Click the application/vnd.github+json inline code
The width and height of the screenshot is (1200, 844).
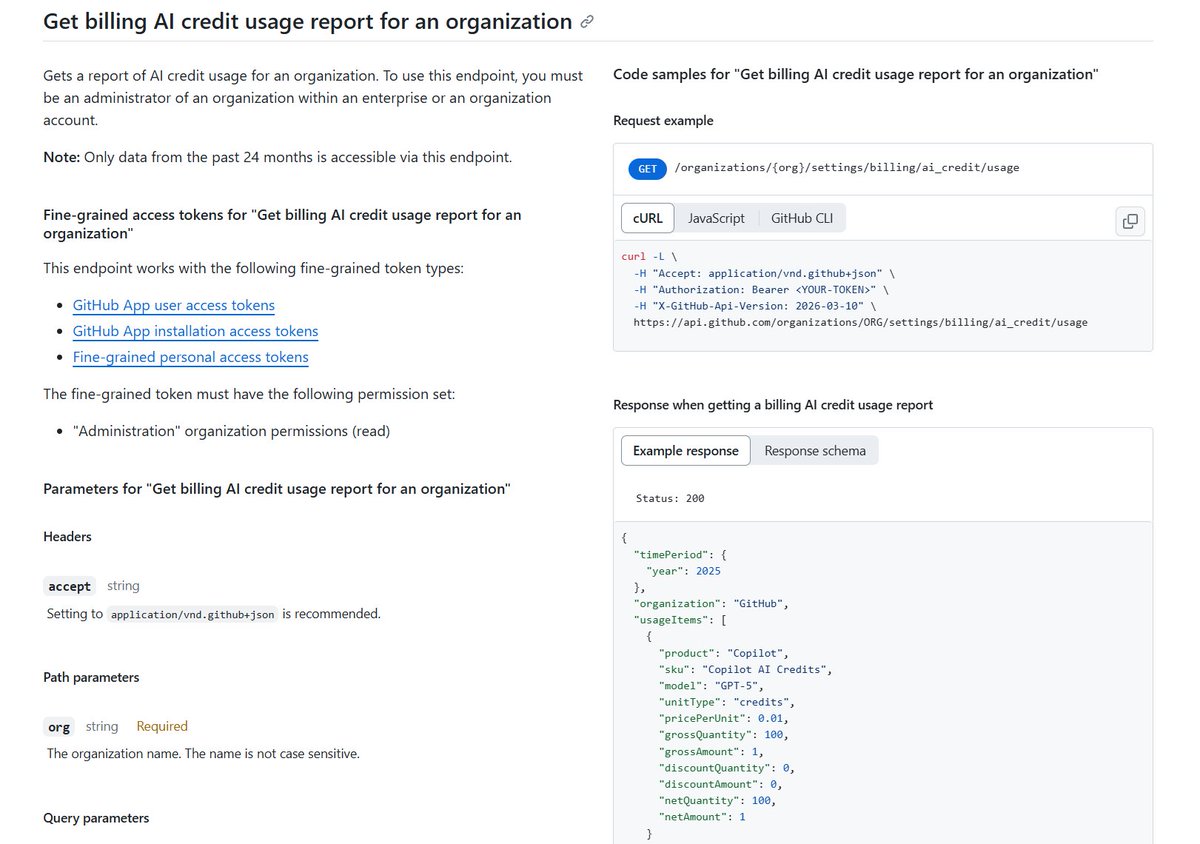(x=194, y=614)
